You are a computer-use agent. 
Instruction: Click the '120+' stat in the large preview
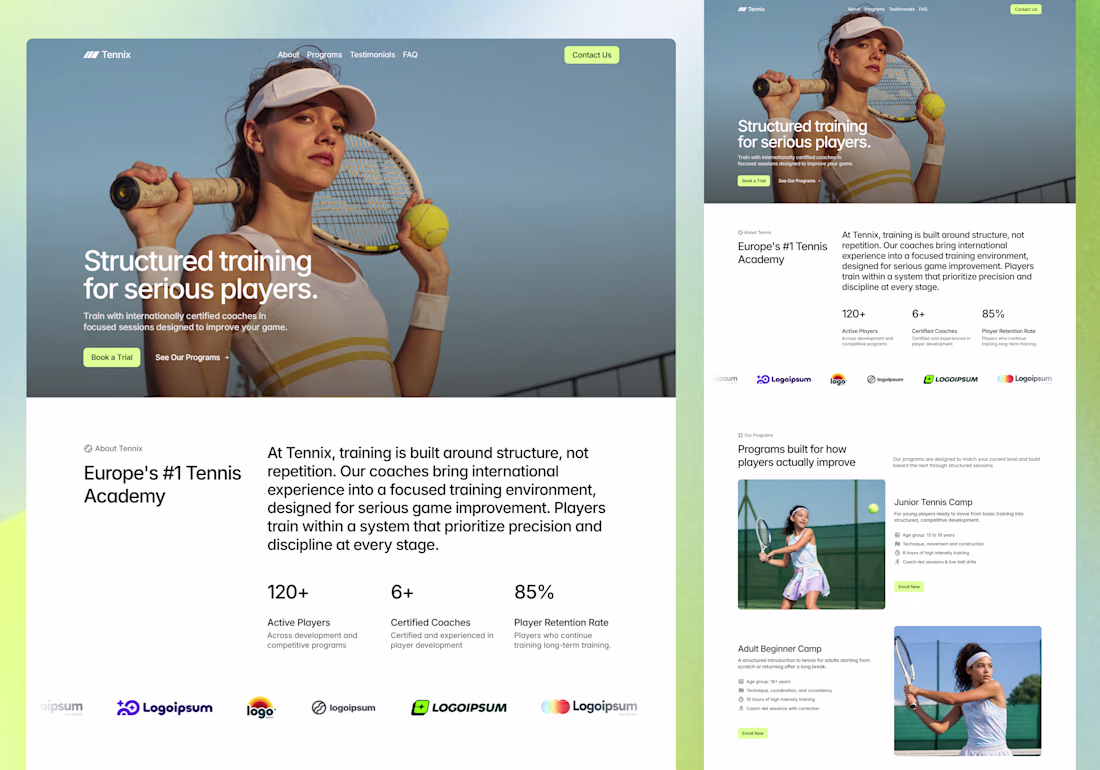click(288, 593)
